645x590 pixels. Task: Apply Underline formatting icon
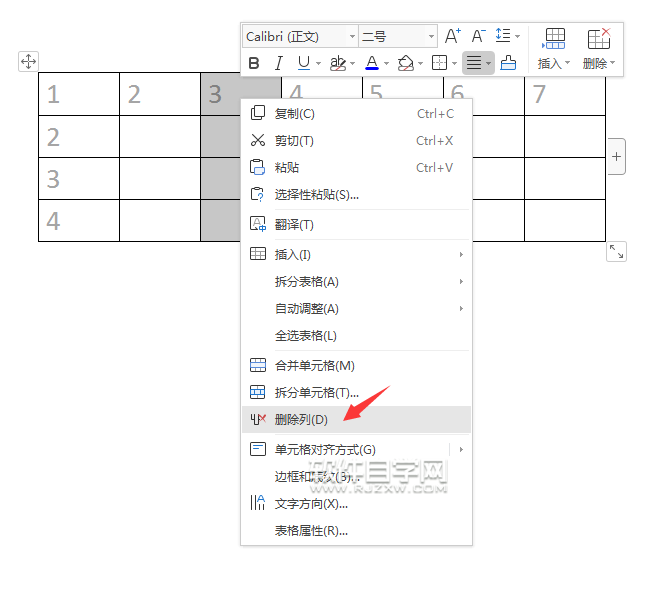(x=304, y=63)
